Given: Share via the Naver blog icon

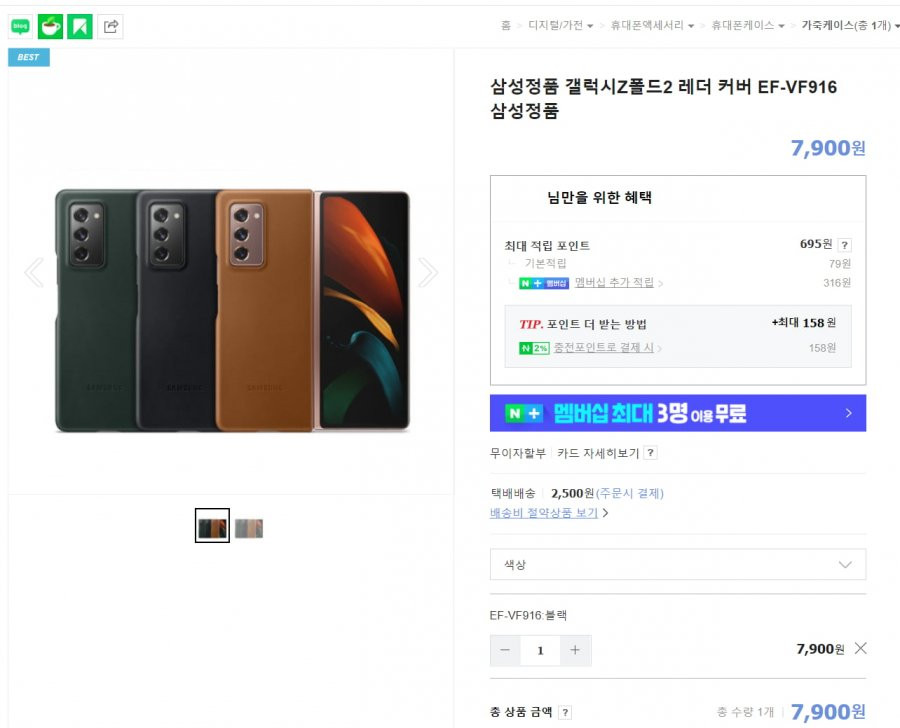Looking at the screenshot, I should coord(20,26).
